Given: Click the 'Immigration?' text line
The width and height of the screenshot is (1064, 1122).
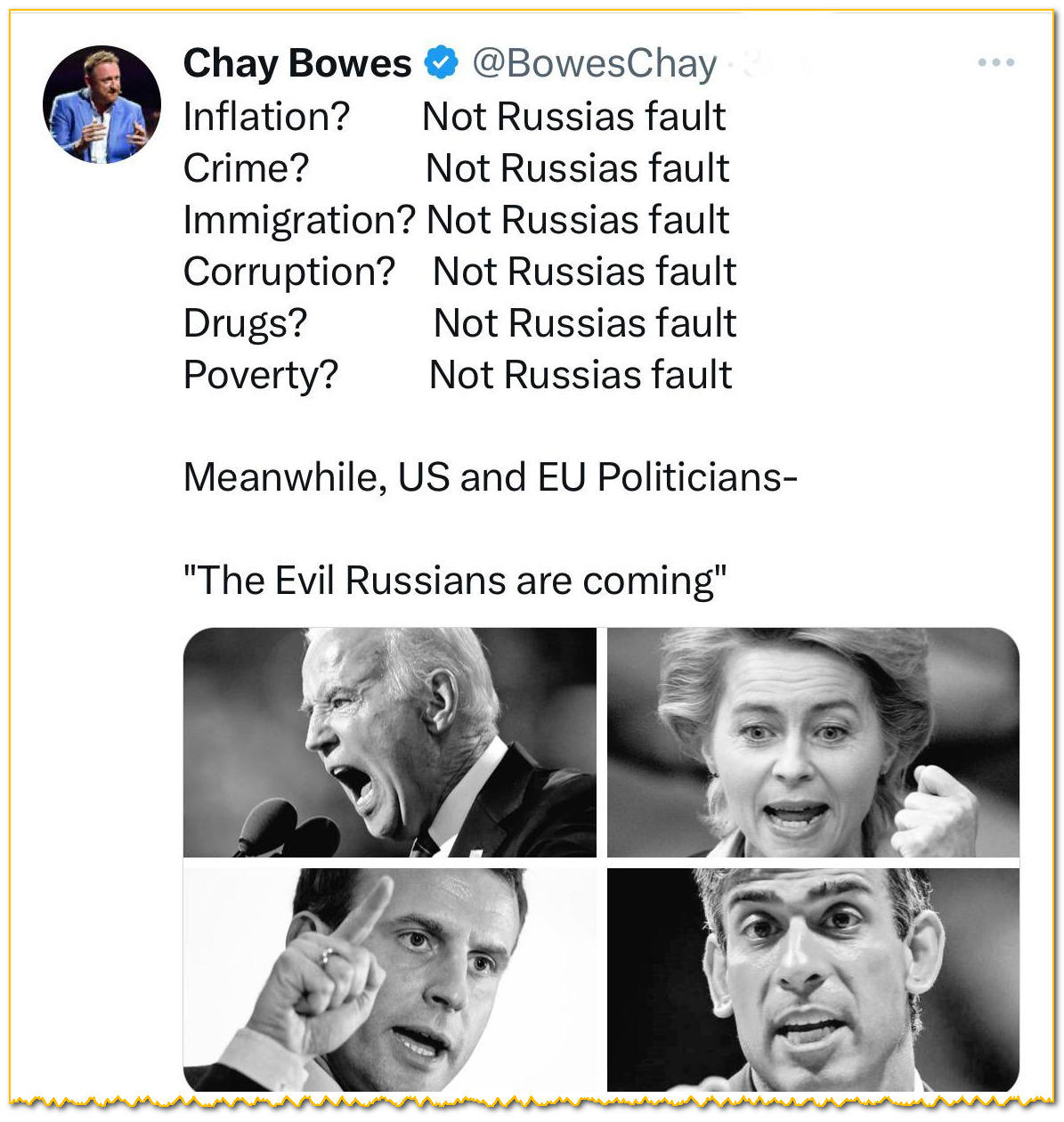Looking at the screenshot, I should (299, 220).
